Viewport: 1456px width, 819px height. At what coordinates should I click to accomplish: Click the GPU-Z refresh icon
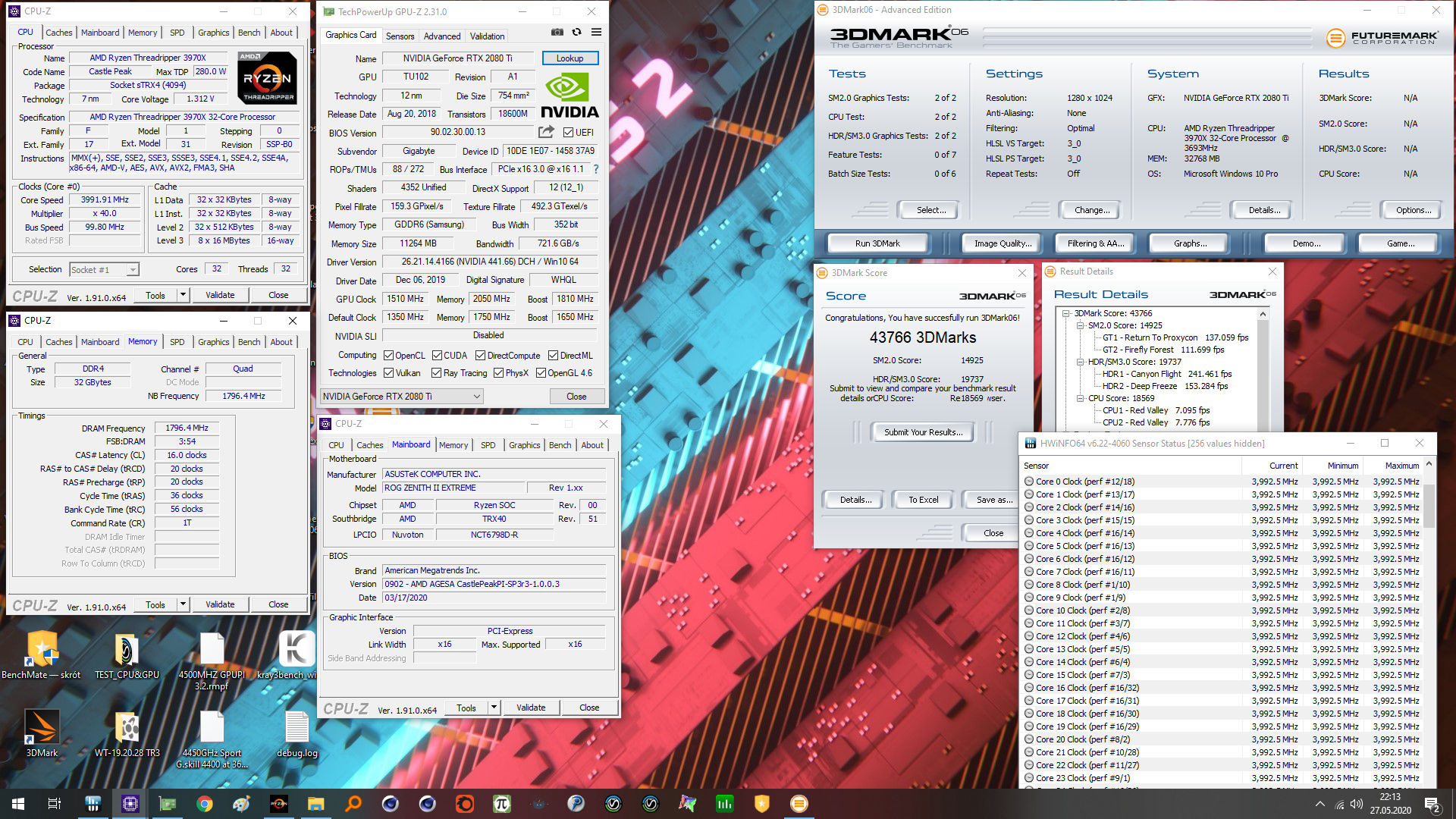coord(577,32)
